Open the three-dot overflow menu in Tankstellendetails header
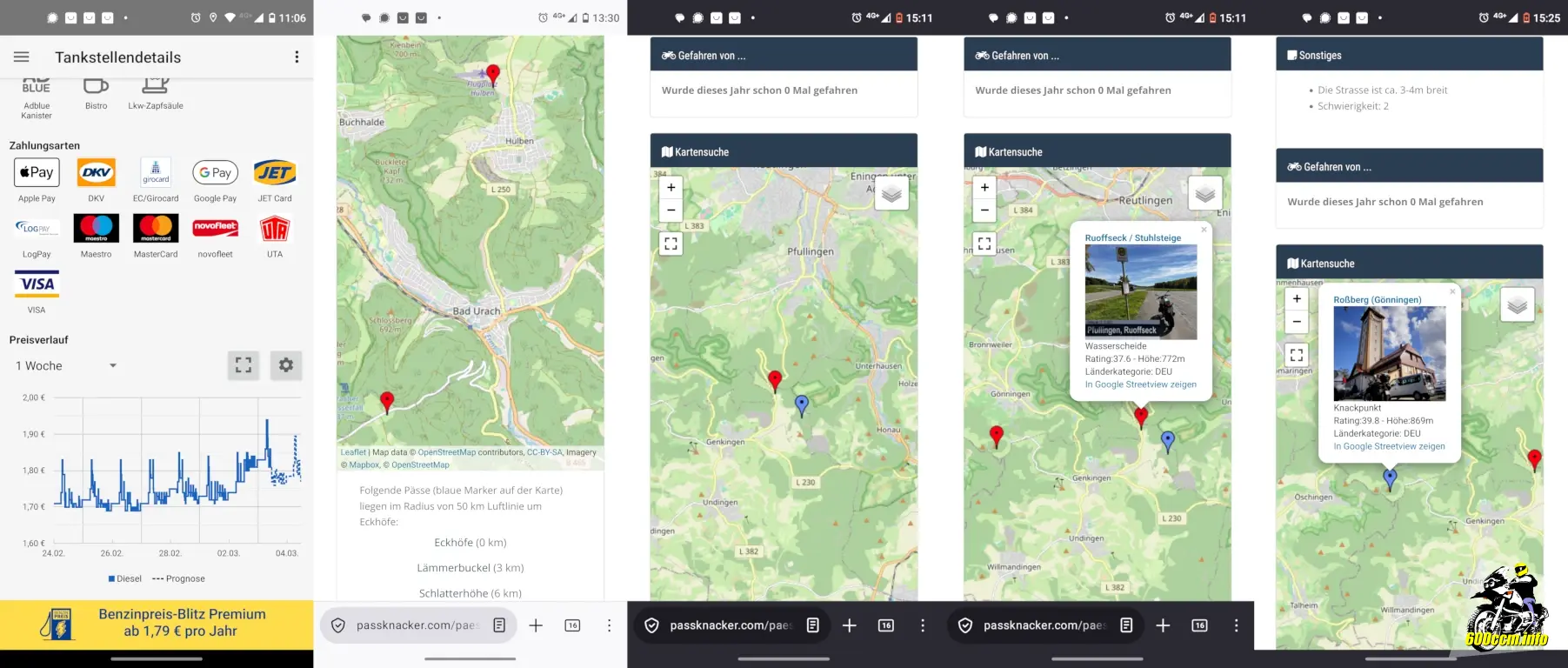The height and width of the screenshot is (668, 1568). click(297, 57)
